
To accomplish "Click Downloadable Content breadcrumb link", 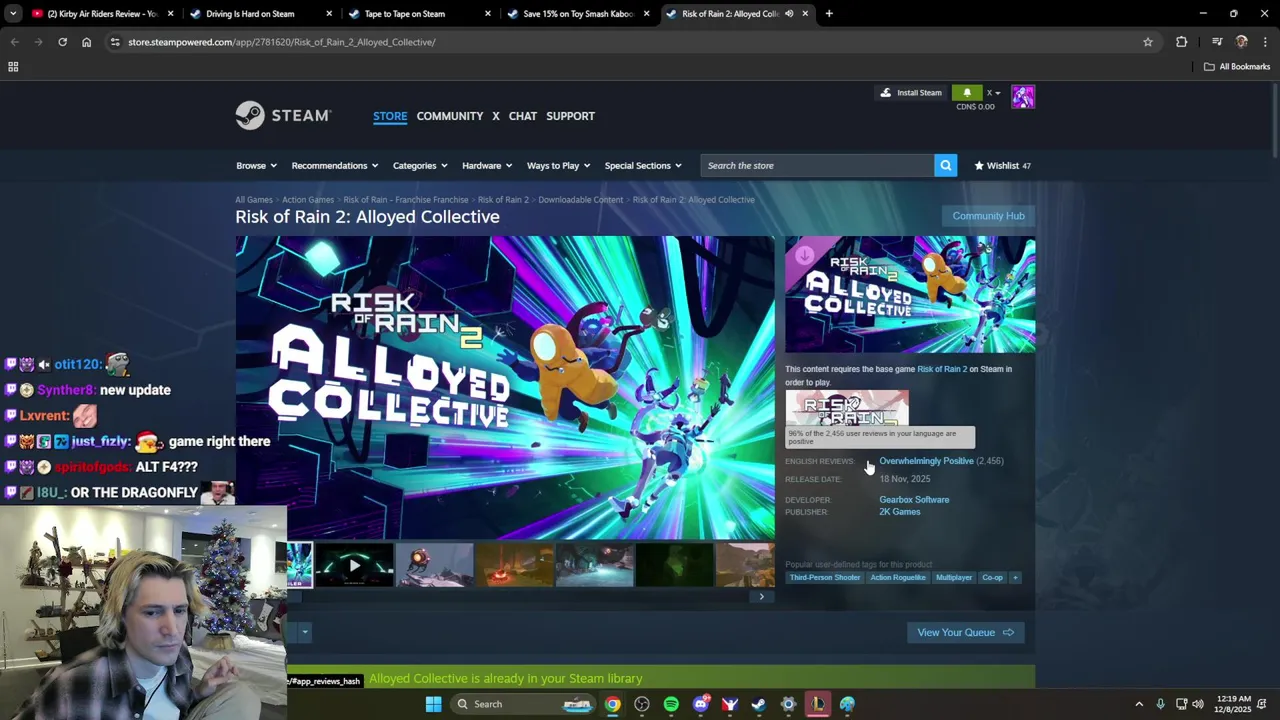I will coord(581,200).
